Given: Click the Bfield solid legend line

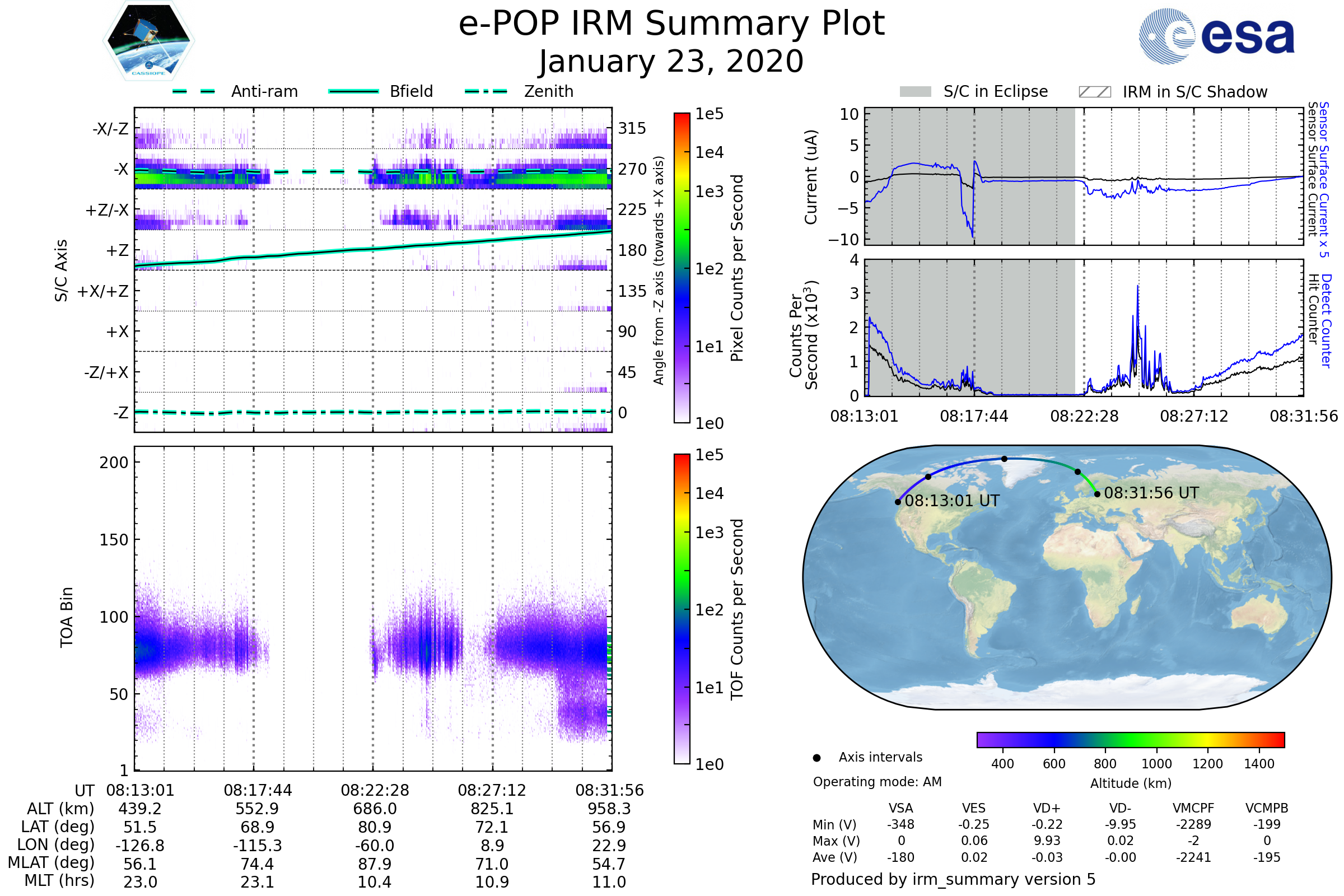Looking at the screenshot, I should point(353,91).
